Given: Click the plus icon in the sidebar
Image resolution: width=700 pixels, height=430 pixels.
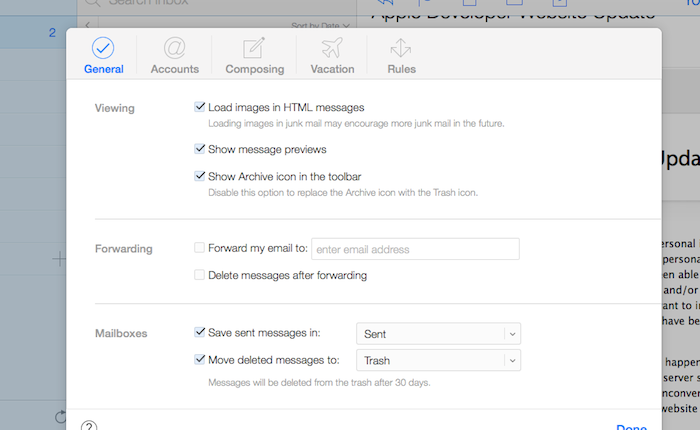Looking at the screenshot, I should [x=58, y=260].
